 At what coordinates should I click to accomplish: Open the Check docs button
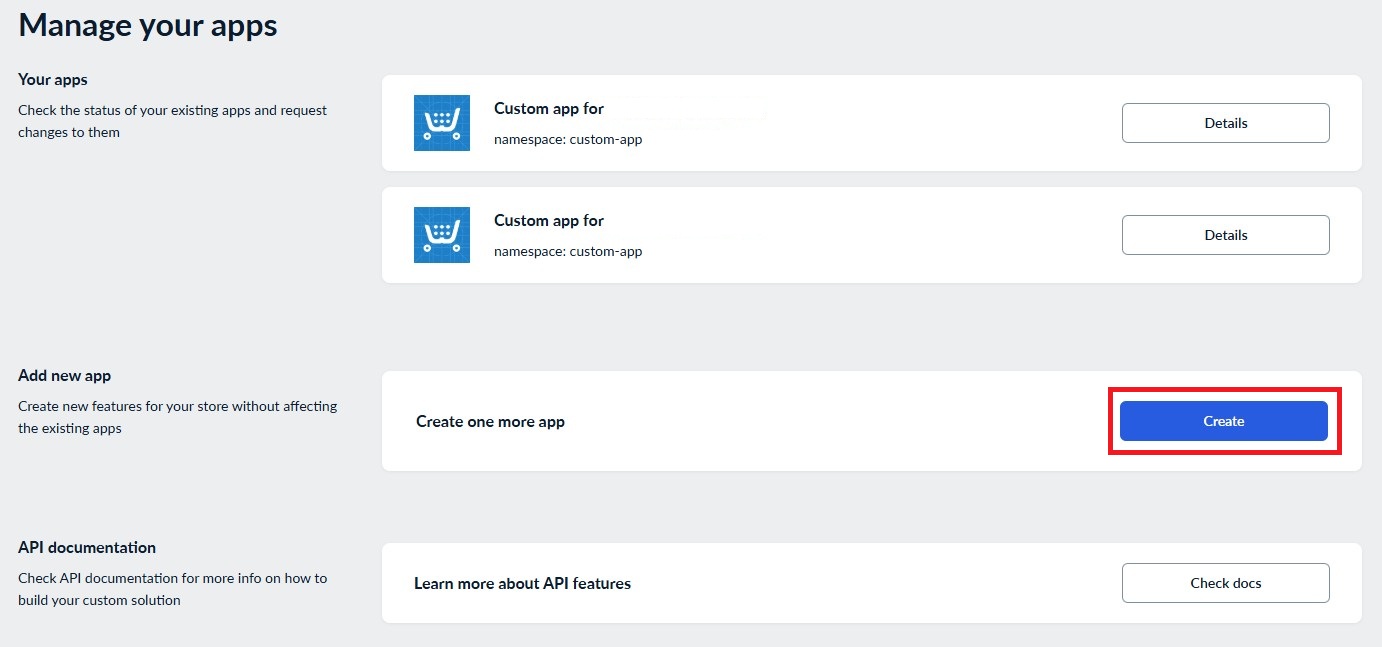1225,583
